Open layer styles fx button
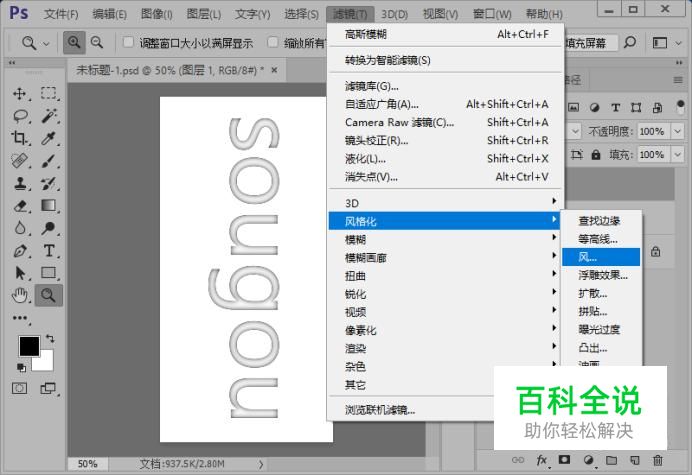This screenshot has width=692, height=475. tap(542, 460)
